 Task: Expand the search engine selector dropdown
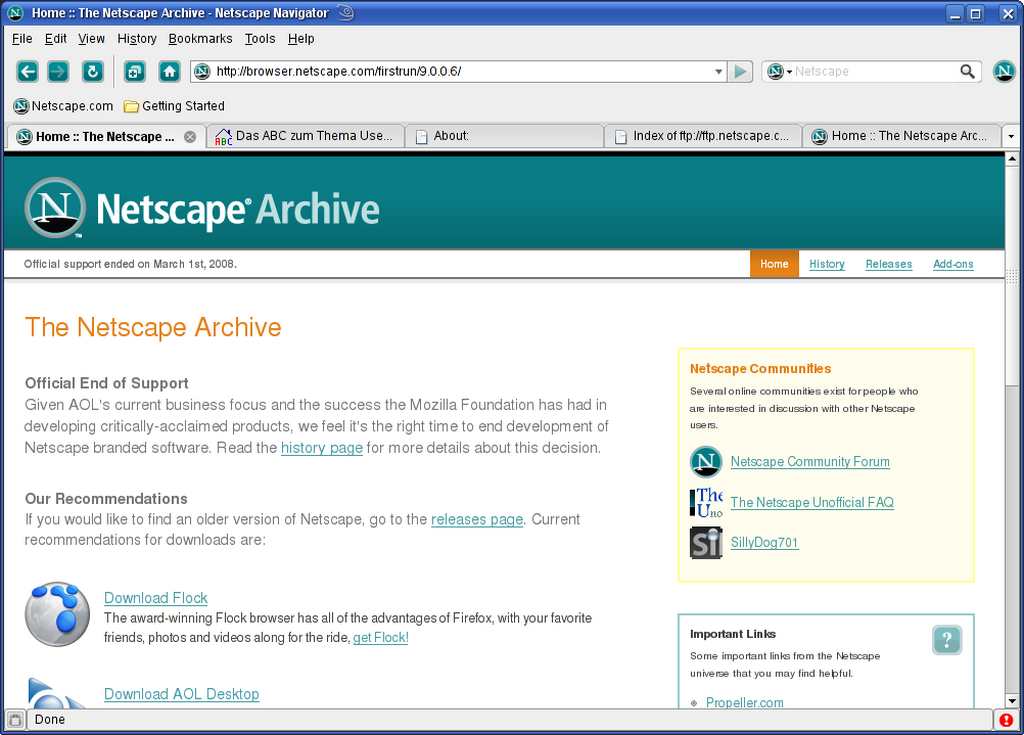click(x=779, y=71)
